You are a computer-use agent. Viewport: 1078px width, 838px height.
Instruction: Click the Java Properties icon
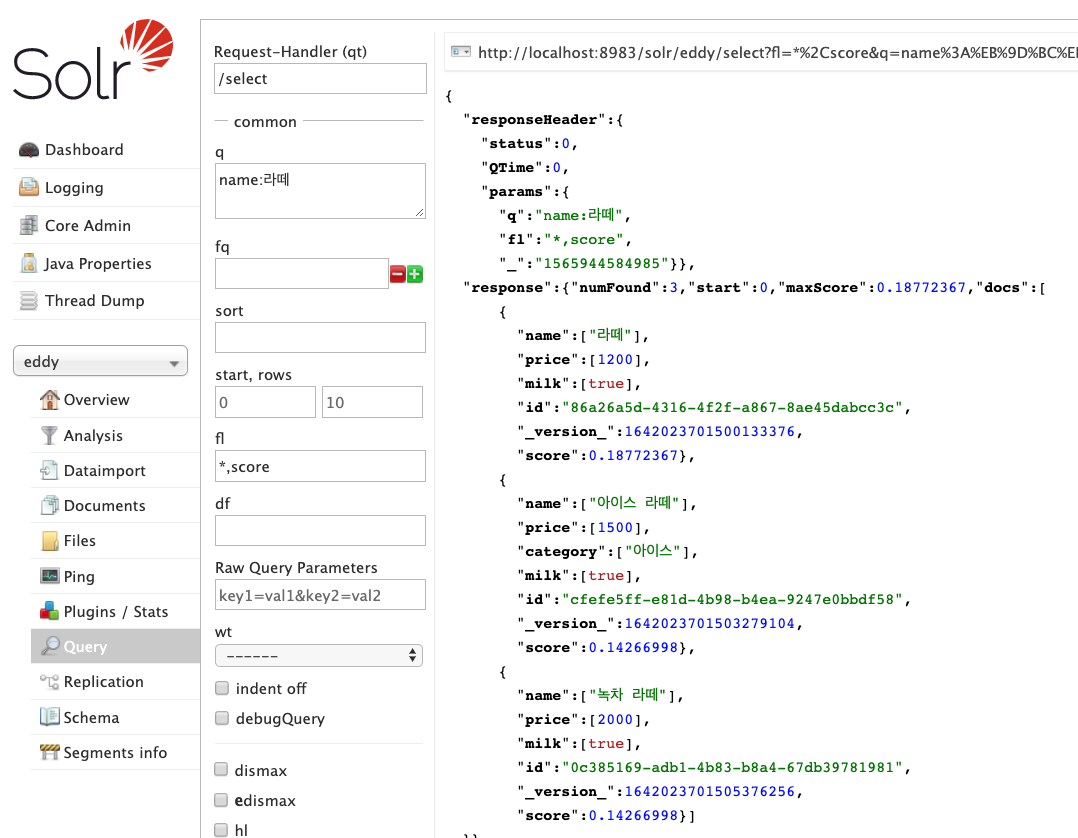pos(29,263)
